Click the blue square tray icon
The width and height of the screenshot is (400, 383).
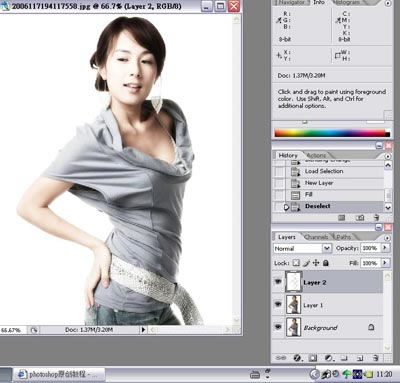[x=357, y=374]
